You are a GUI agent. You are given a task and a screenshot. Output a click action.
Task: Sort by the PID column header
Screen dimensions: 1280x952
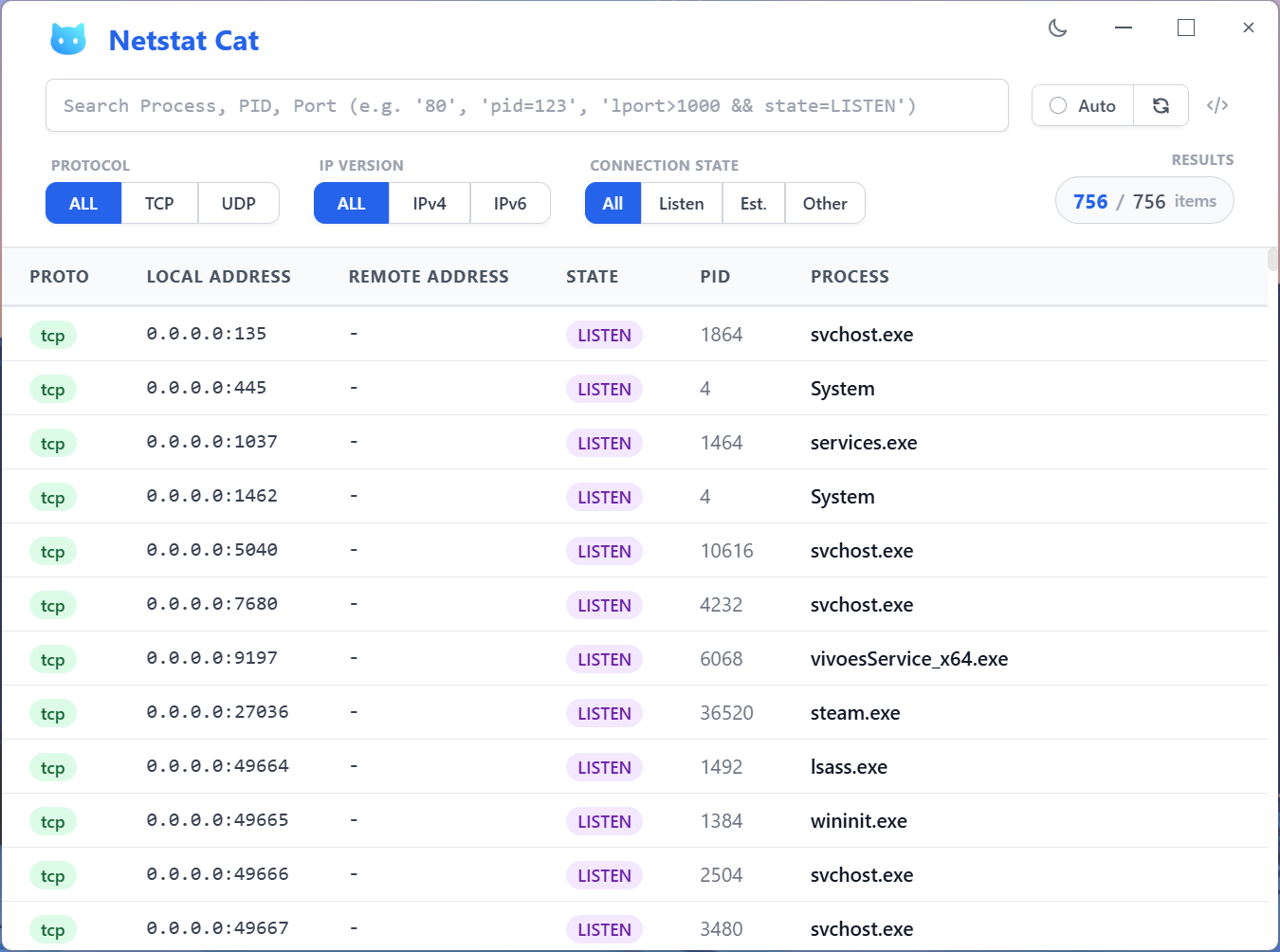715,276
